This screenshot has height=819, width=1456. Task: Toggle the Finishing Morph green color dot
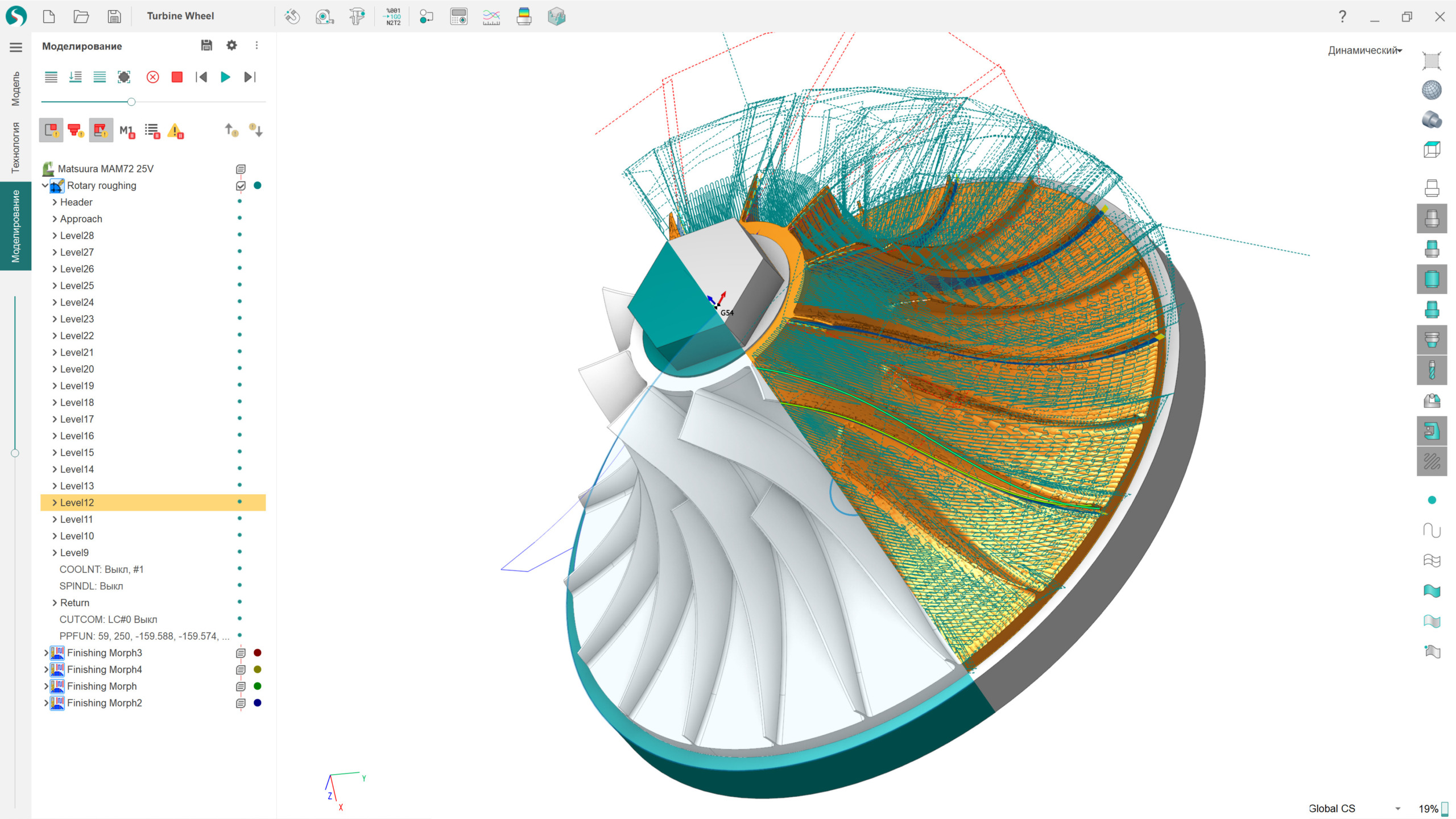258,686
